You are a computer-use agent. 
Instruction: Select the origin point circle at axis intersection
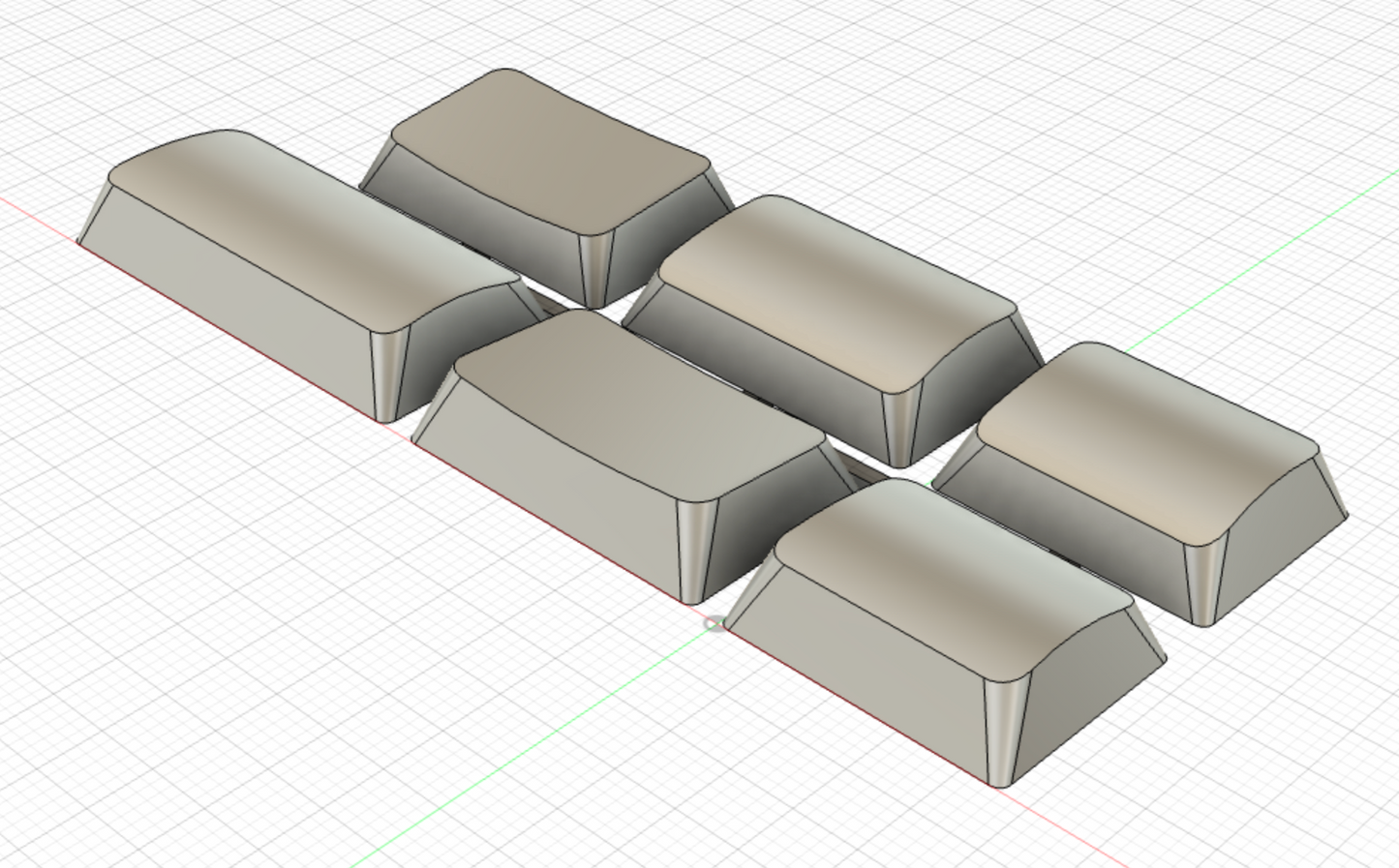pos(714,624)
